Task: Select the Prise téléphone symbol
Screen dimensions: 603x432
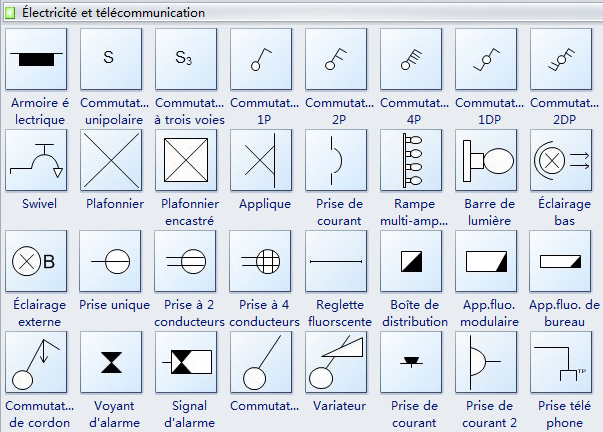Action: pyautogui.click(x=560, y=362)
